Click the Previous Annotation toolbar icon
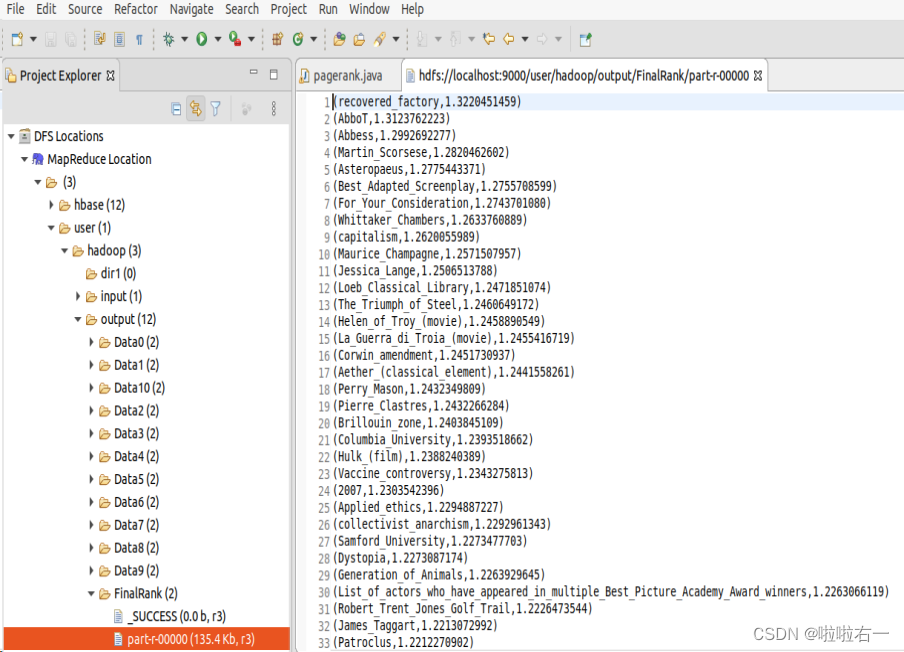 (455, 39)
